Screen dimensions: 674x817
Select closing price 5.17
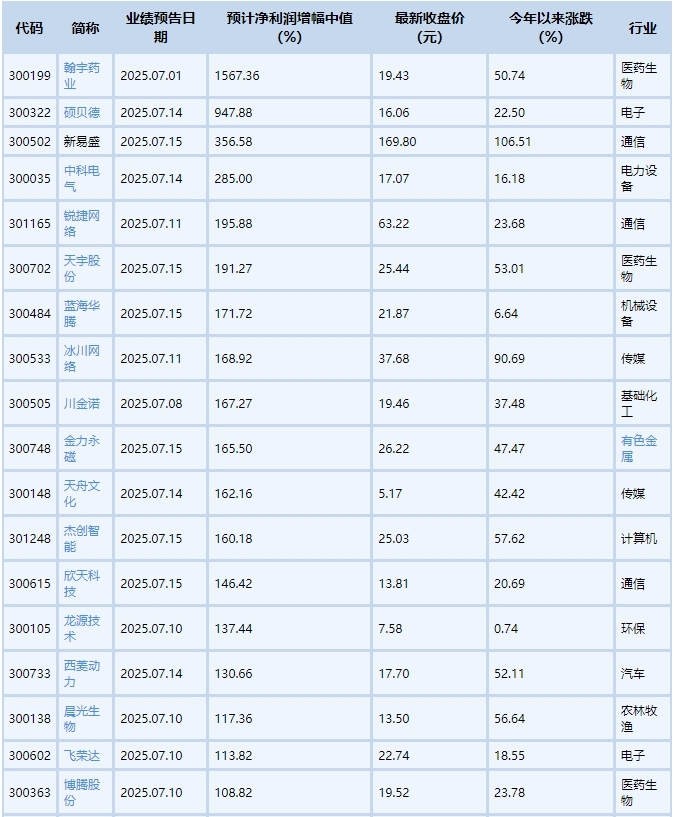click(x=390, y=493)
